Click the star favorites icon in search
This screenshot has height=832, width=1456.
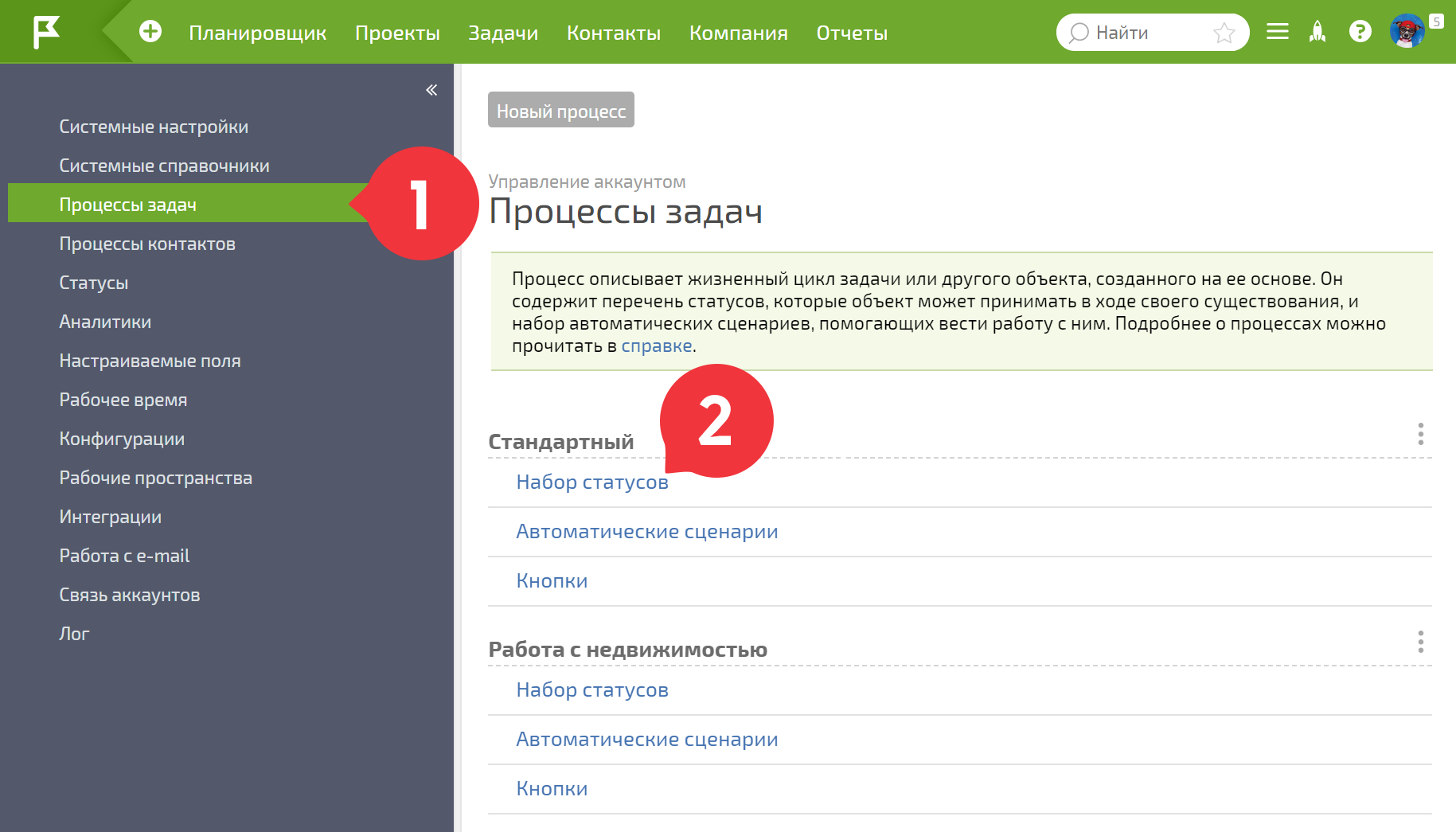tap(1224, 33)
